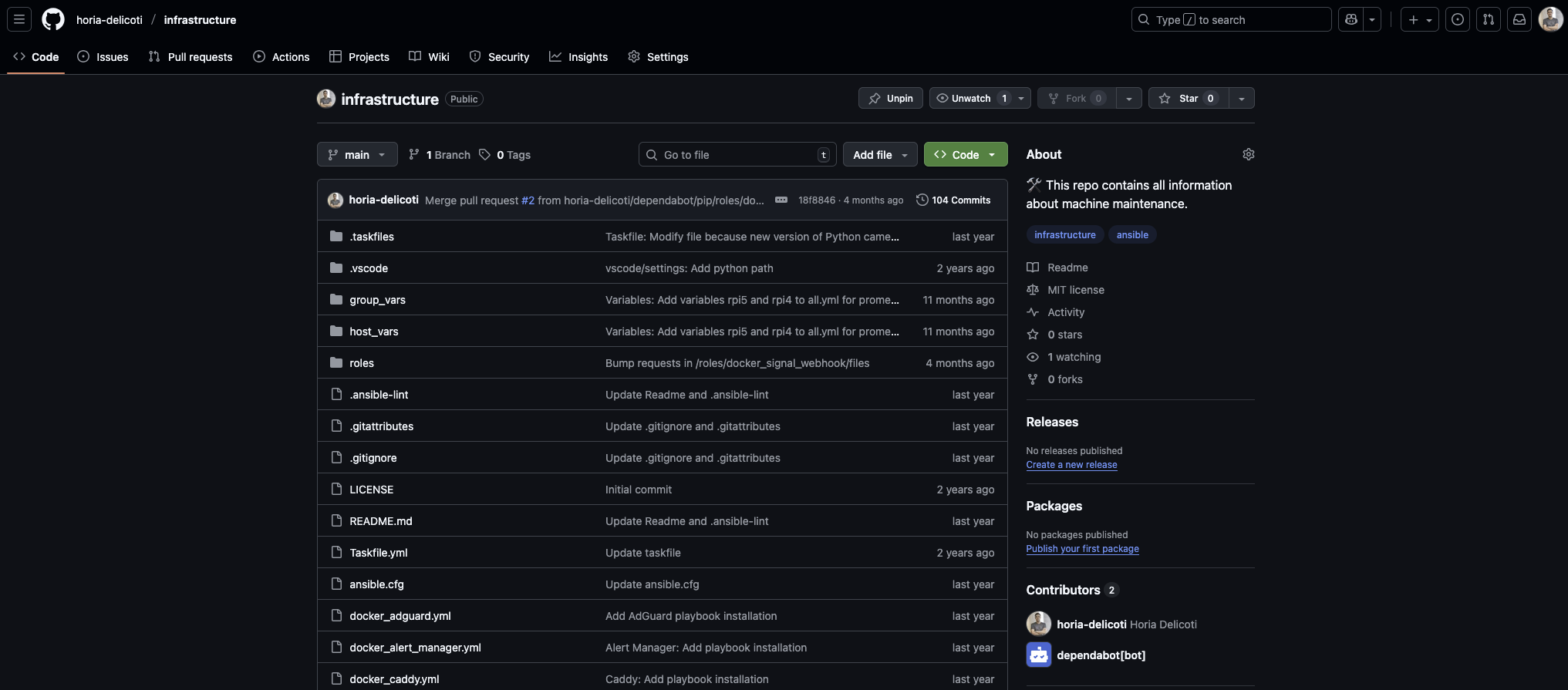Open the hamburger navigation menu

[x=19, y=19]
